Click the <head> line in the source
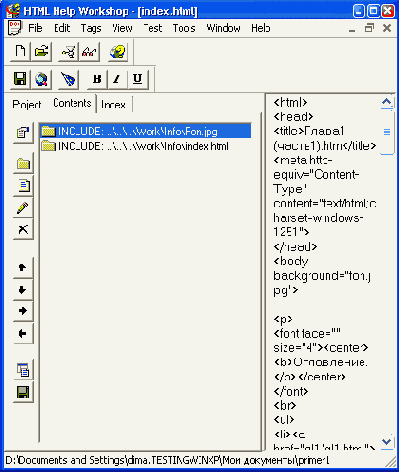 point(293,117)
